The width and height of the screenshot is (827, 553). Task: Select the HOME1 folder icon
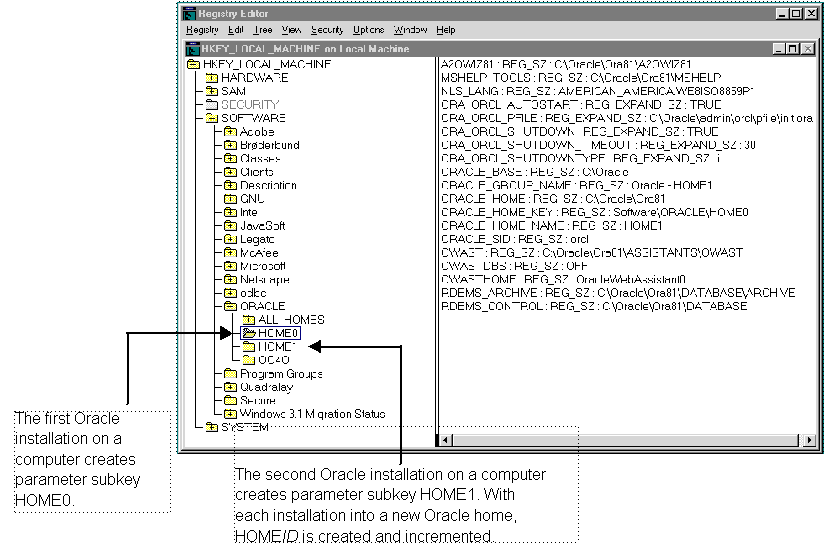tap(248, 346)
